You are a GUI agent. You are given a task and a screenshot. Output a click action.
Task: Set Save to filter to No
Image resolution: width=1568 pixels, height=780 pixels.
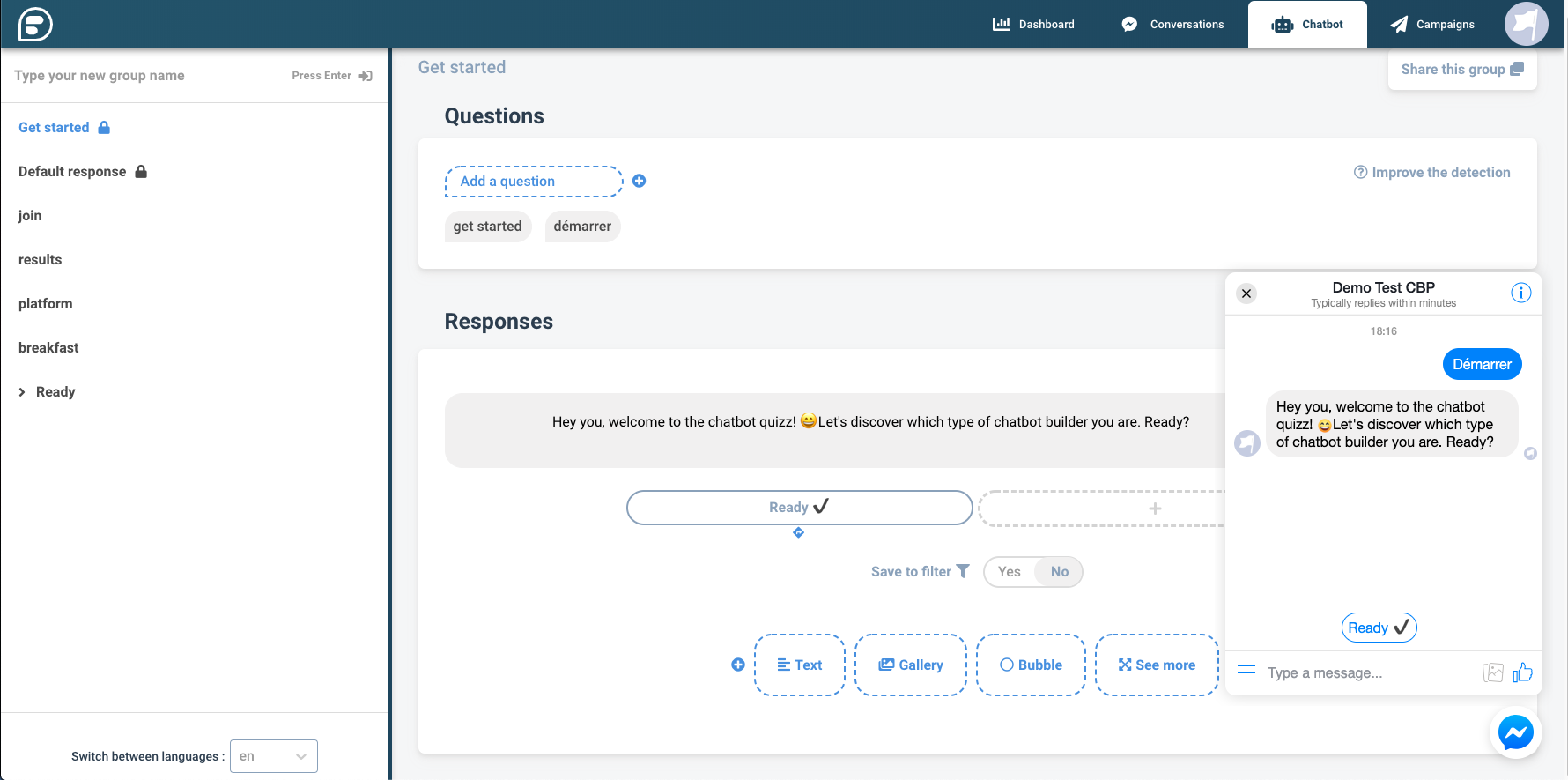click(x=1060, y=571)
